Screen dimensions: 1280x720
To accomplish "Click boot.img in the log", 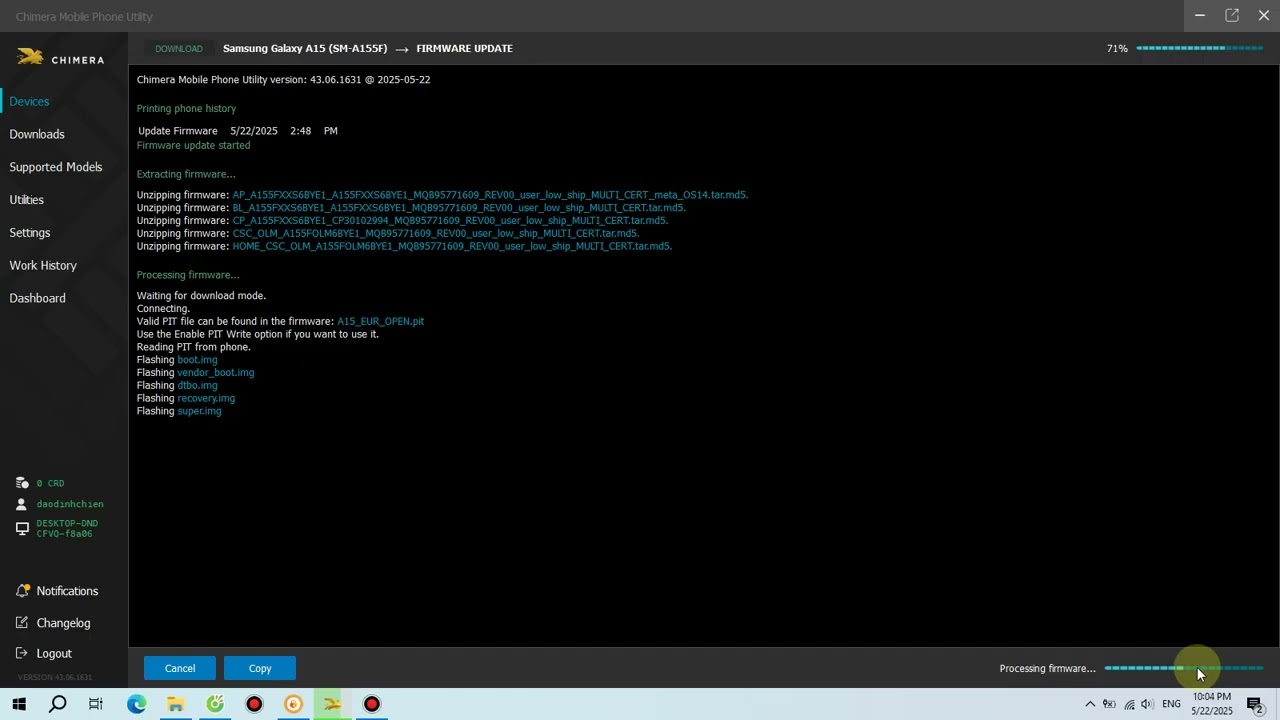I will [x=197, y=360].
